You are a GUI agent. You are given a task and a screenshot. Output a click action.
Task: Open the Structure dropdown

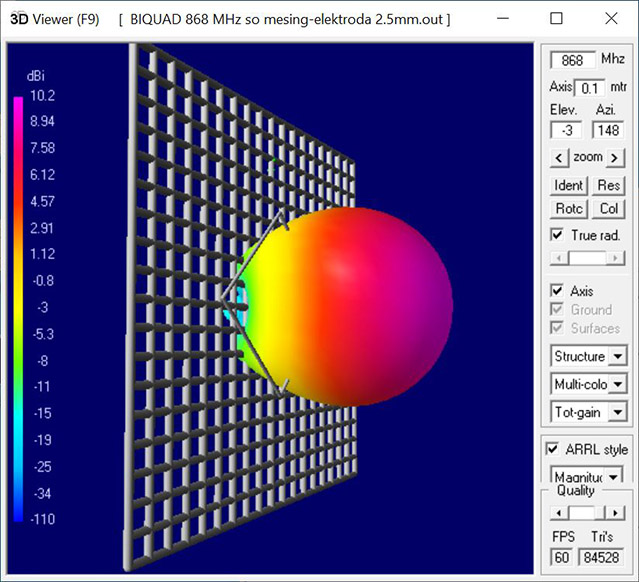click(617, 356)
